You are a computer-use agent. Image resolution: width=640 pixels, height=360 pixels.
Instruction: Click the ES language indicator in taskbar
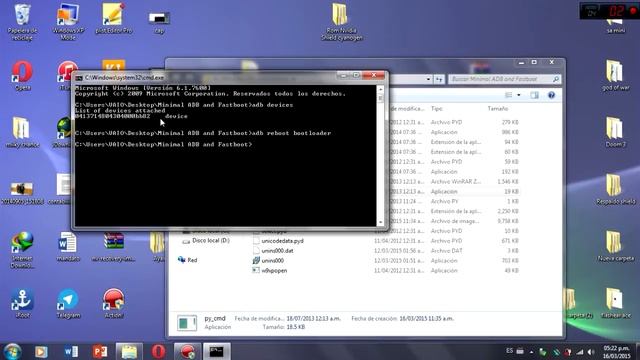(x=509, y=351)
